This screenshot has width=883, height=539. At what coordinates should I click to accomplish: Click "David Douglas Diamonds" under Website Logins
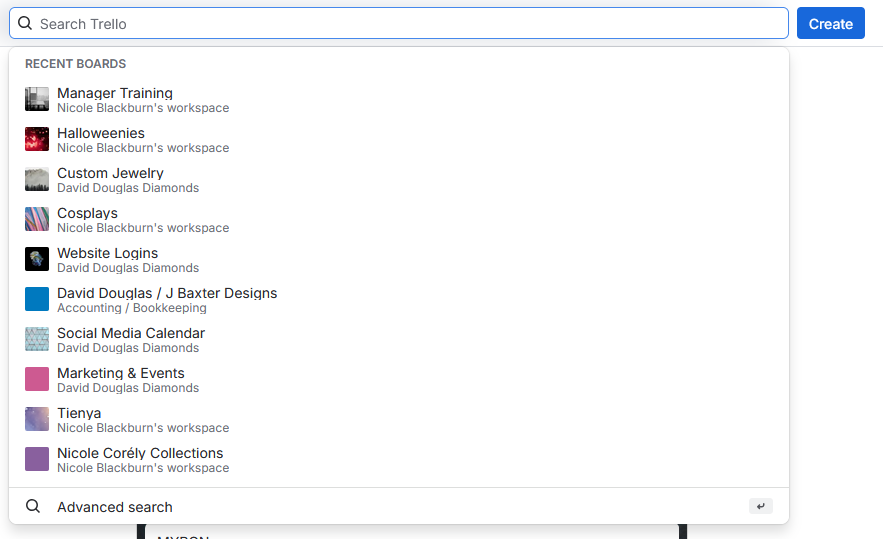click(128, 268)
